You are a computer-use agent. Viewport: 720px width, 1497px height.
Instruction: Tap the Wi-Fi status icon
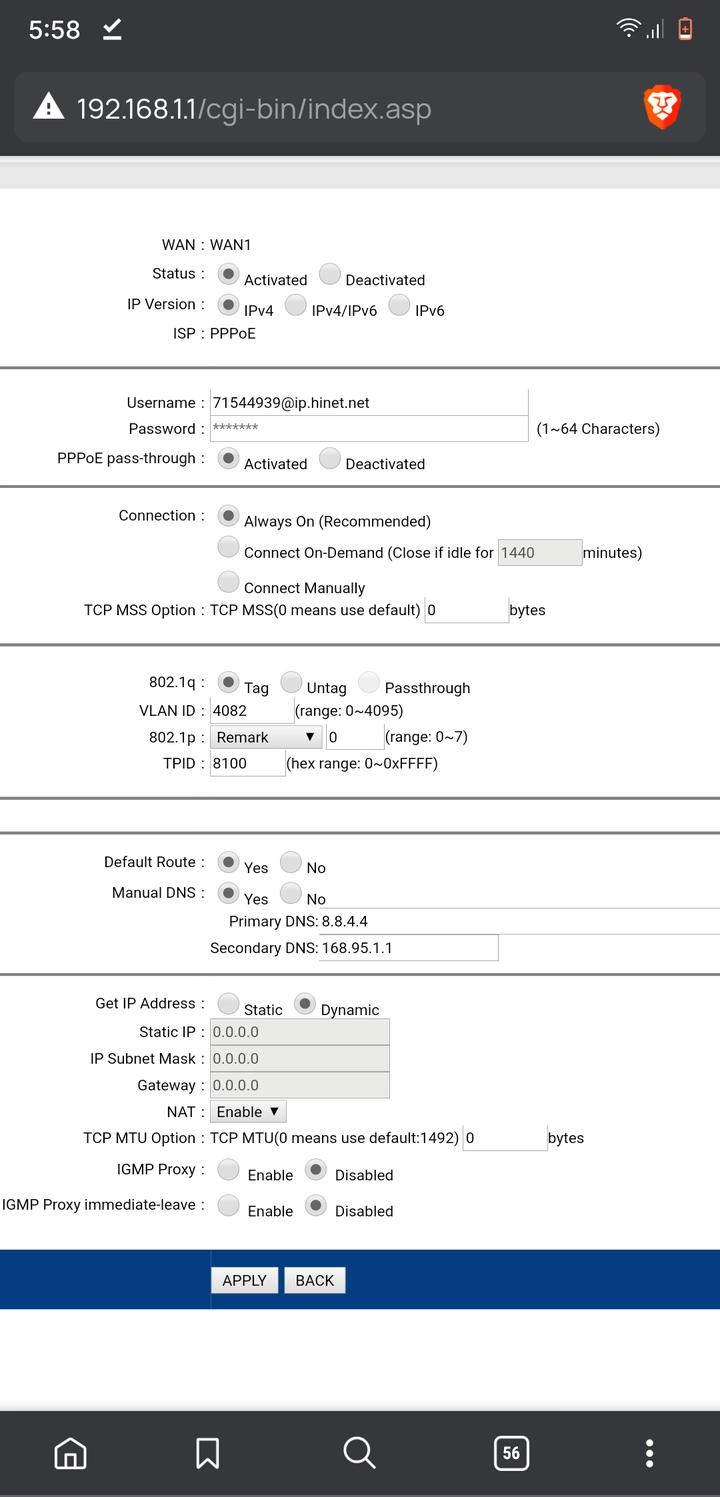click(628, 29)
